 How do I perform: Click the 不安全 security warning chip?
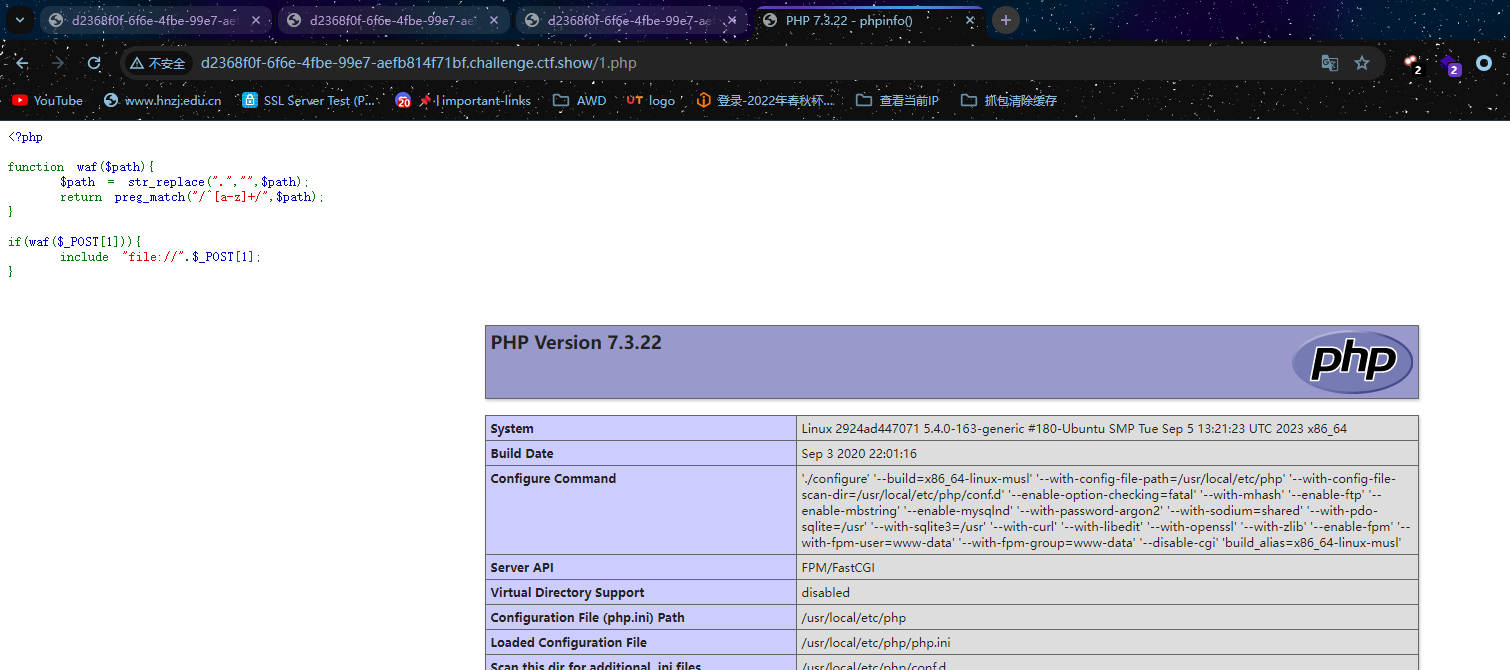[x=158, y=63]
